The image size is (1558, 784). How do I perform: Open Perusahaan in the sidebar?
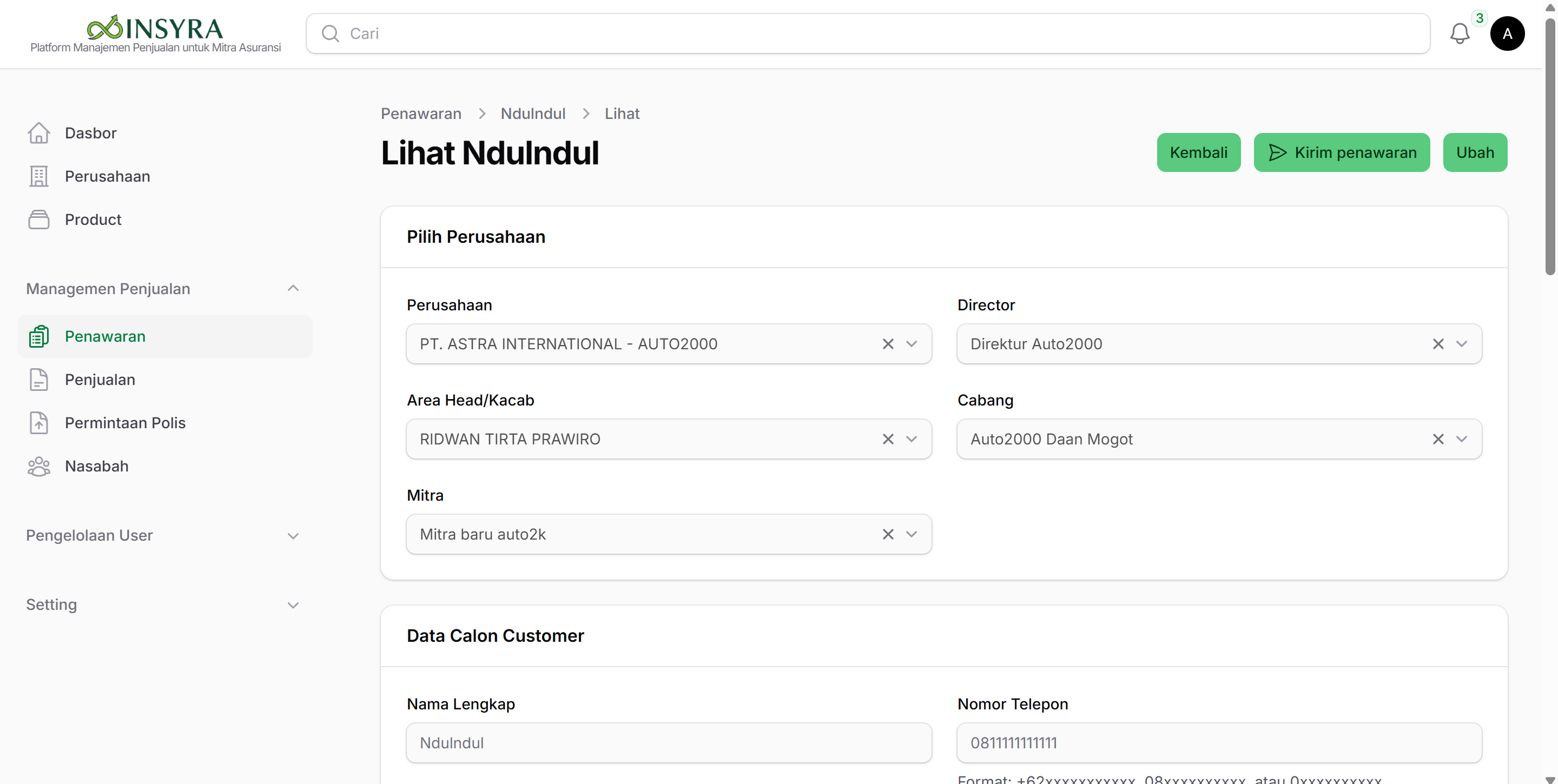165,176
